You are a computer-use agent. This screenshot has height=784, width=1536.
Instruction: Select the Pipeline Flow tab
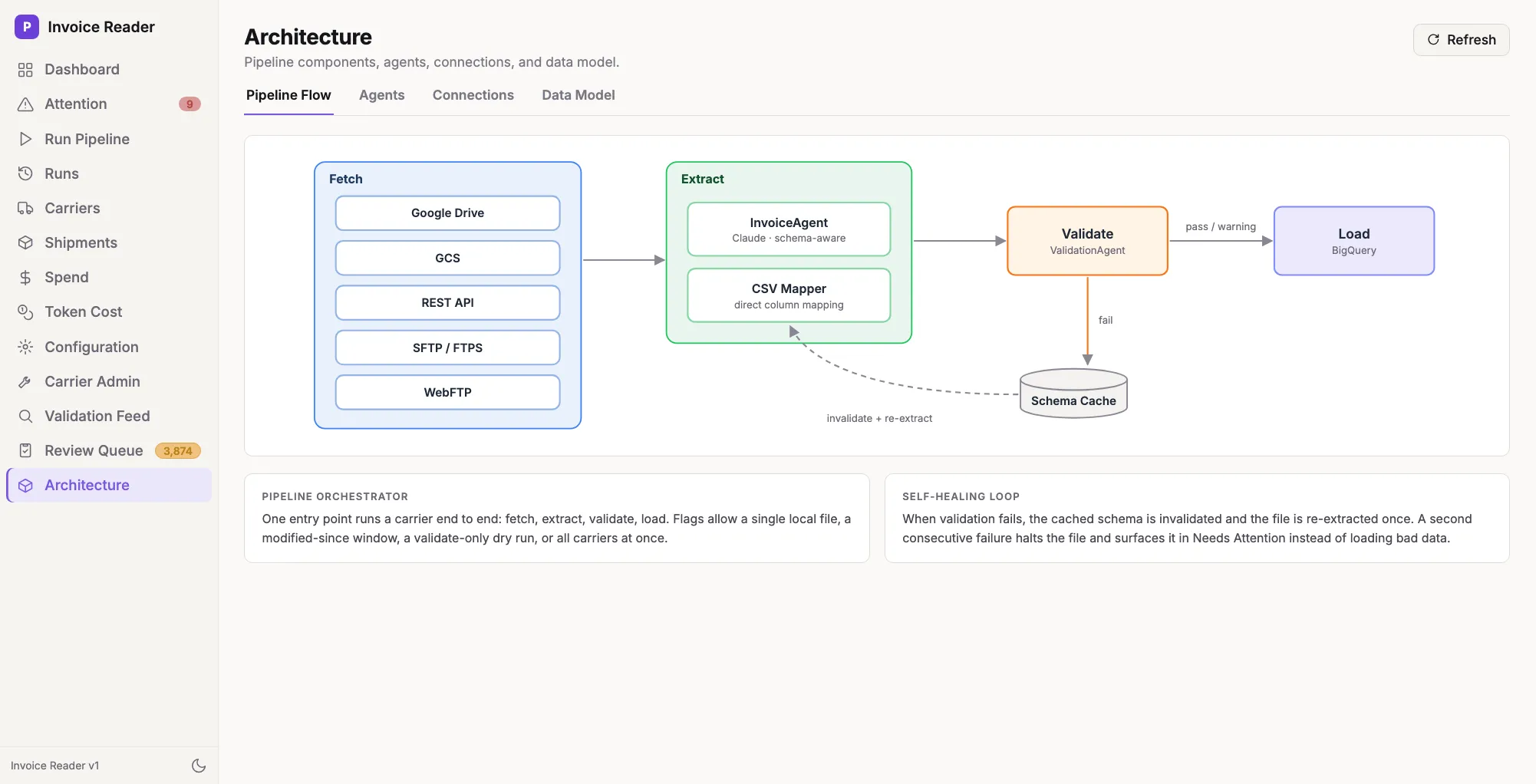(288, 95)
